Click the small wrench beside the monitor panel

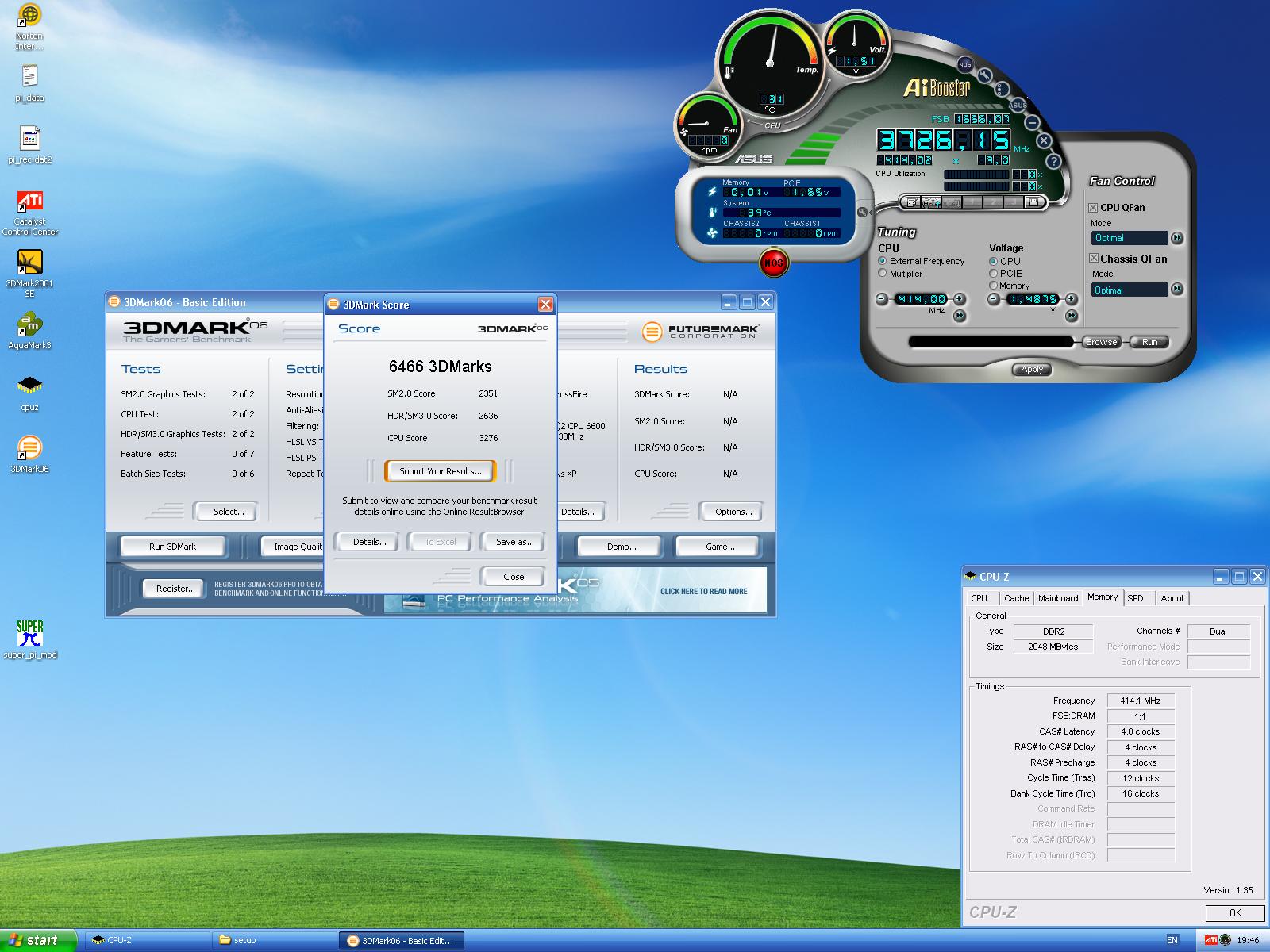pos(863,212)
